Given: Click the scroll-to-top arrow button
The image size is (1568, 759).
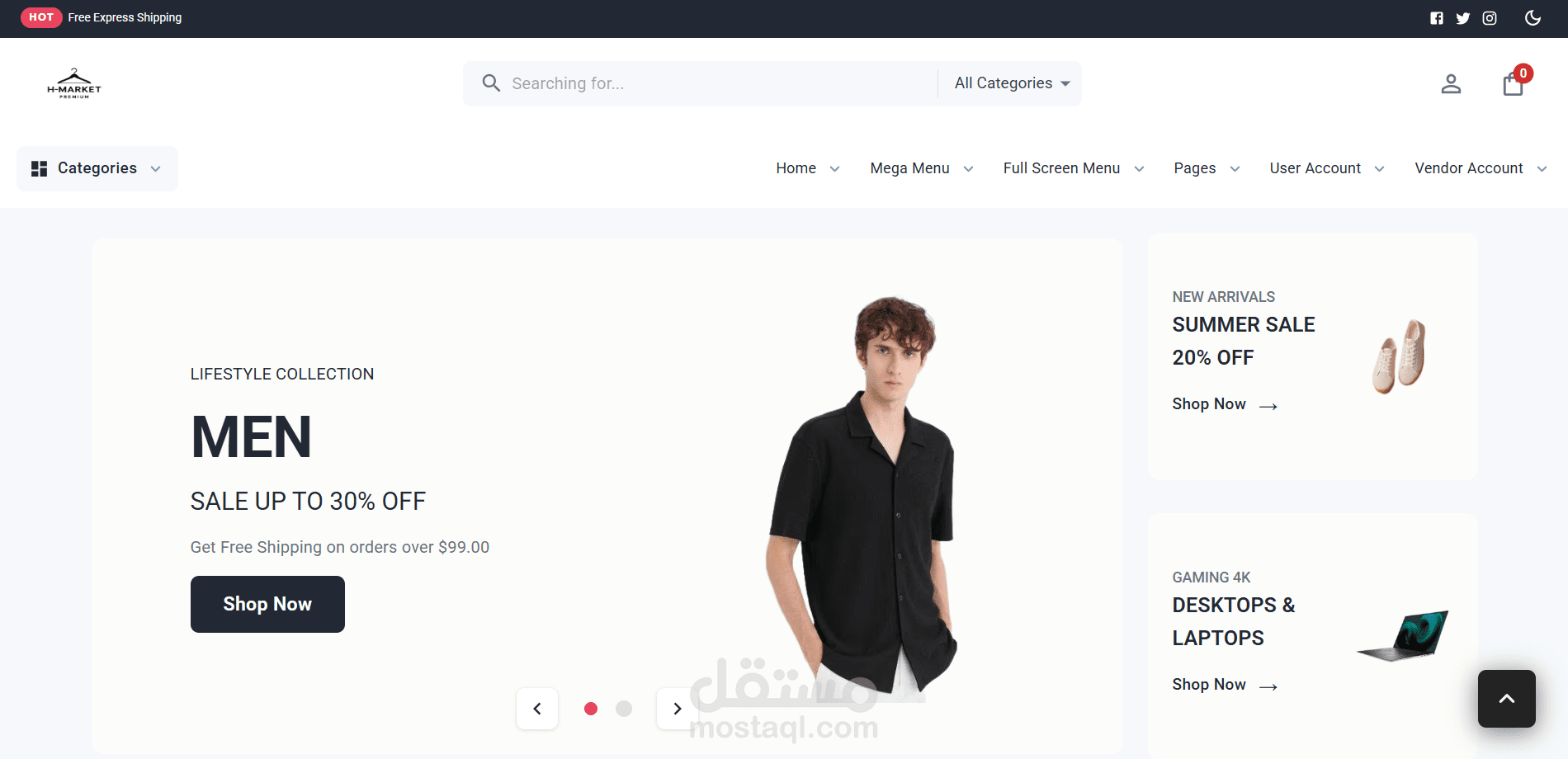Looking at the screenshot, I should tap(1507, 699).
